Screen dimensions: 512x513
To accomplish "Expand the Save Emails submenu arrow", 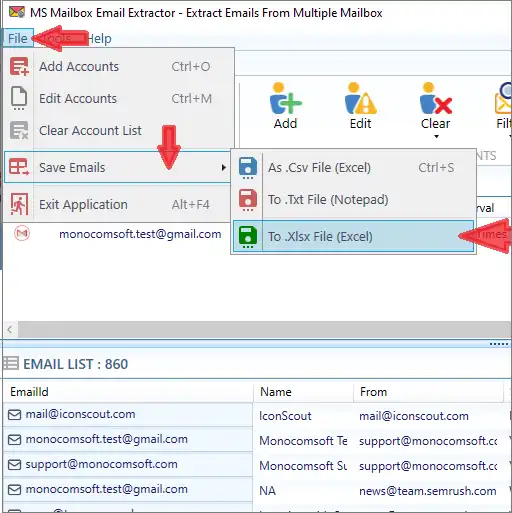I will [x=223, y=167].
